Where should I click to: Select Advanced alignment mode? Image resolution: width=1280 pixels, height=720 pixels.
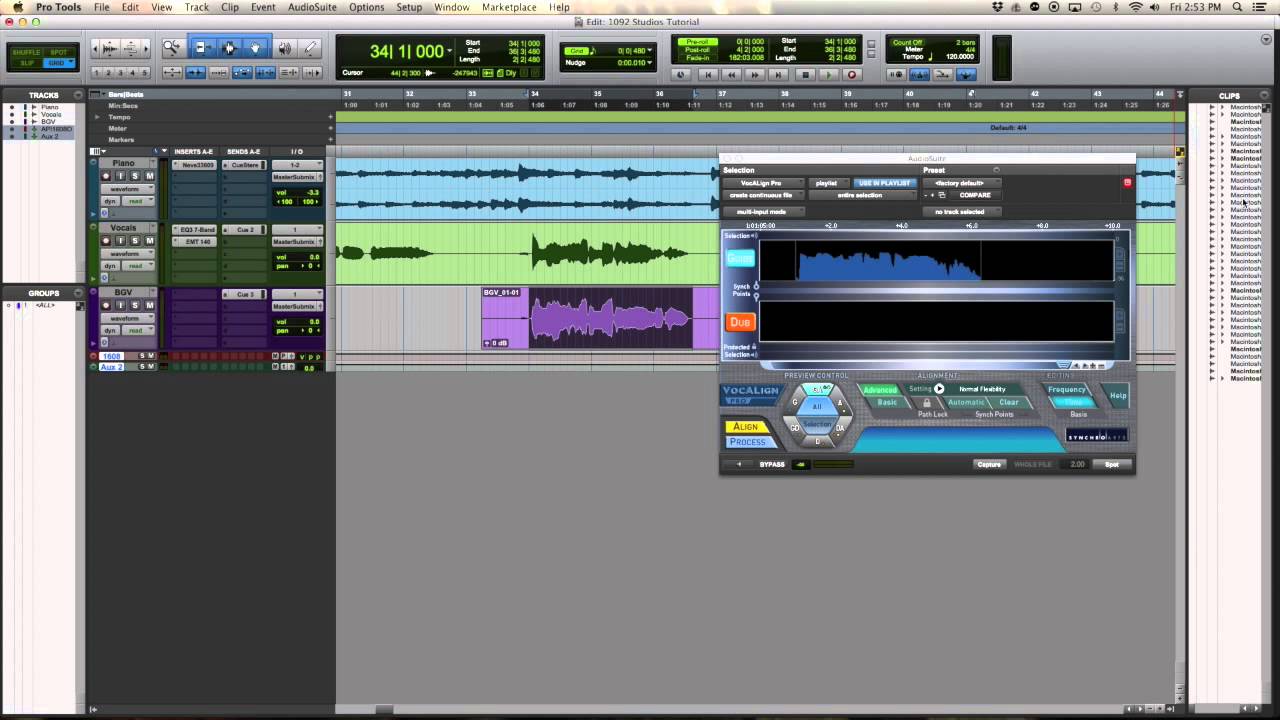880,390
